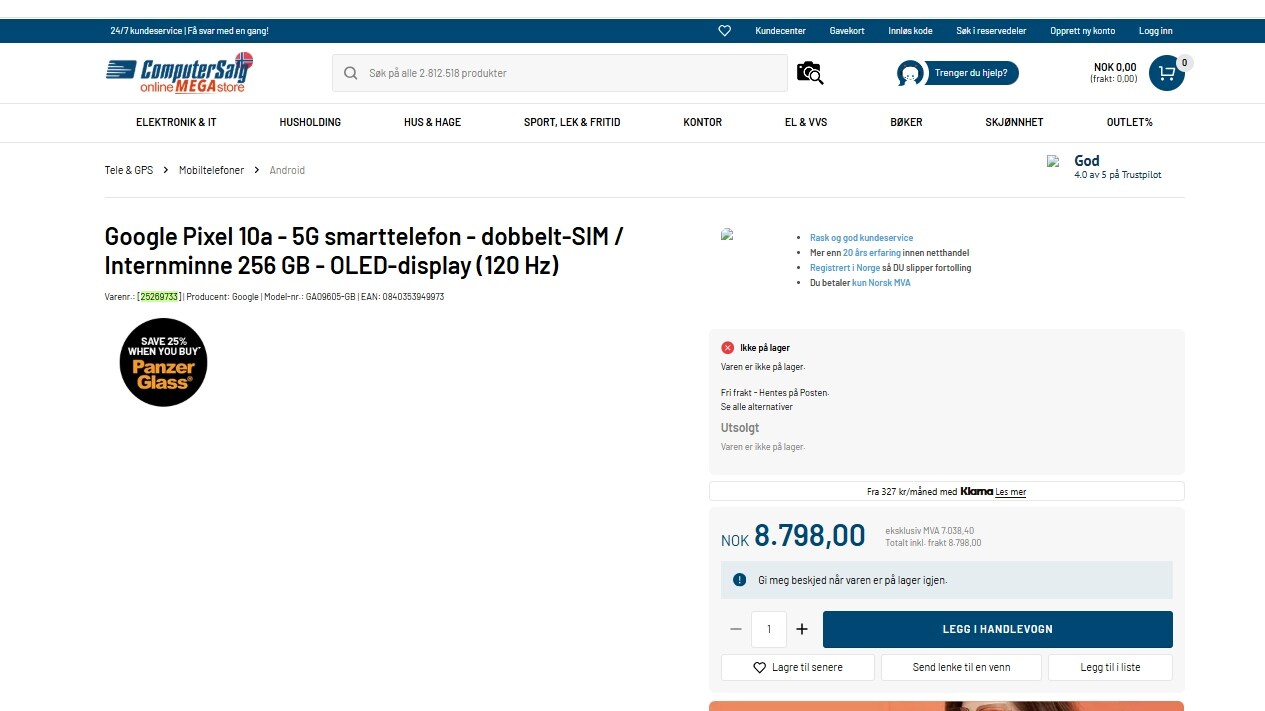Screen dimensions: 1265x711
Task: Decrease quantity with minus button
Action: tap(736, 629)
